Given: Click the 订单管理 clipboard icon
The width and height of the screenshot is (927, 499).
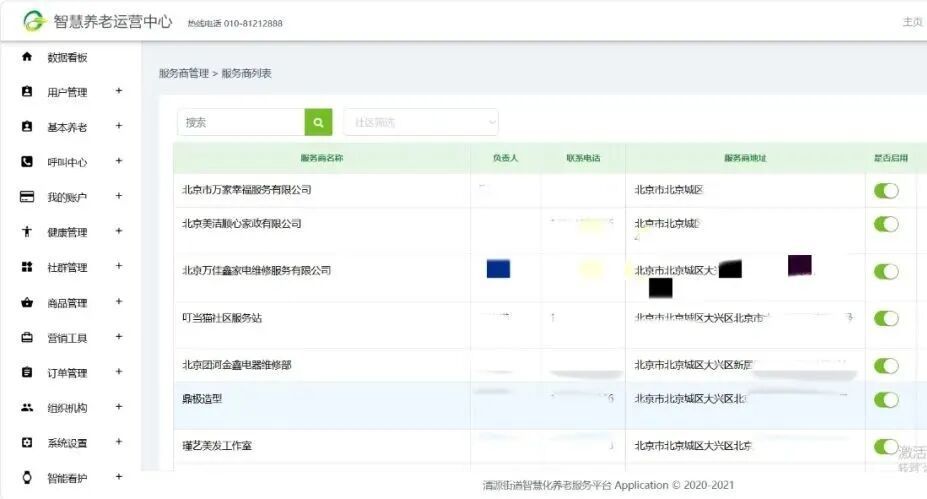Looking at the screenshot, I should [27, 372].
